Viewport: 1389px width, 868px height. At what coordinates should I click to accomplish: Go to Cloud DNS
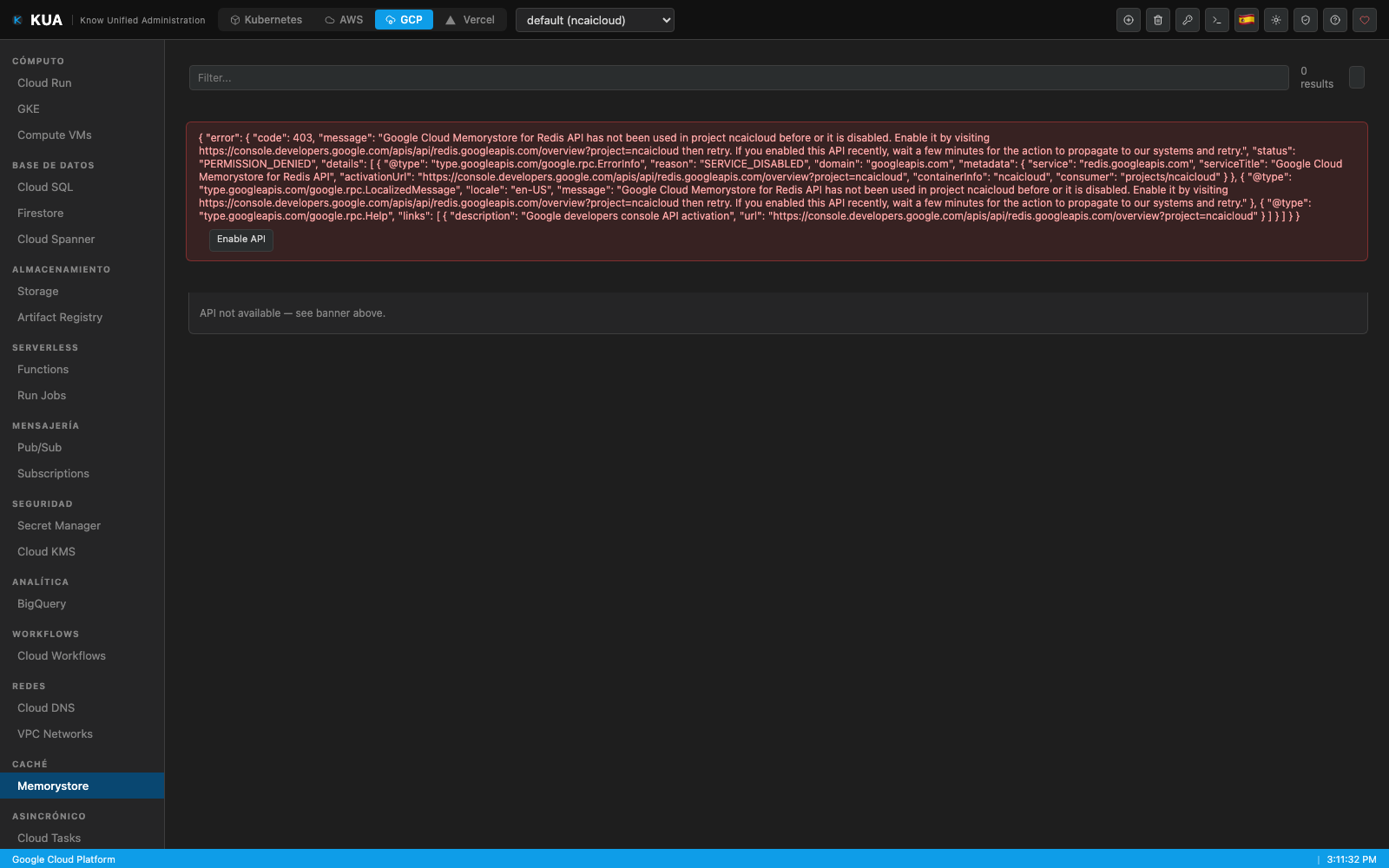[82, 708]
